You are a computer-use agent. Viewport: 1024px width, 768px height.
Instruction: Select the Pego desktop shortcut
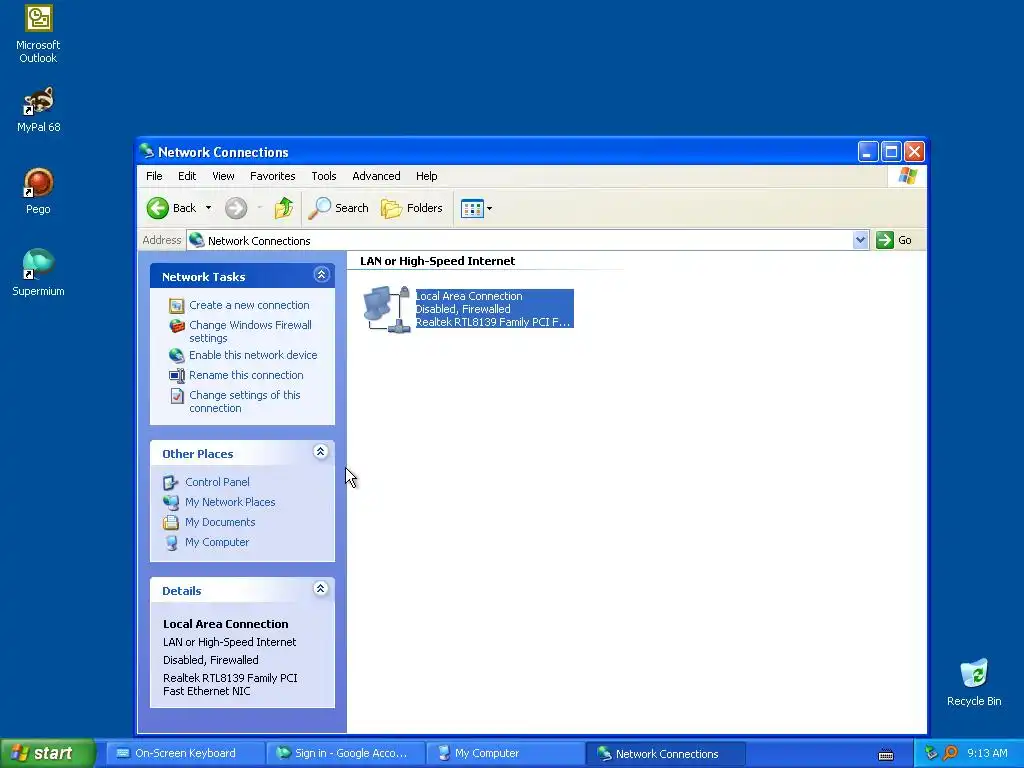pos(38,191)
